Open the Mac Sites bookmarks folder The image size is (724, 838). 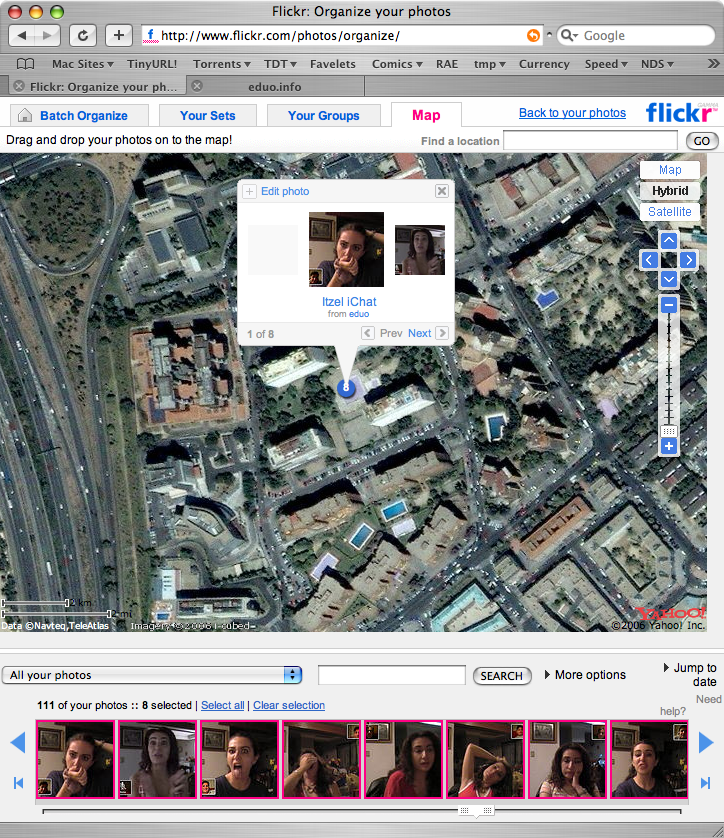point(82,64)
